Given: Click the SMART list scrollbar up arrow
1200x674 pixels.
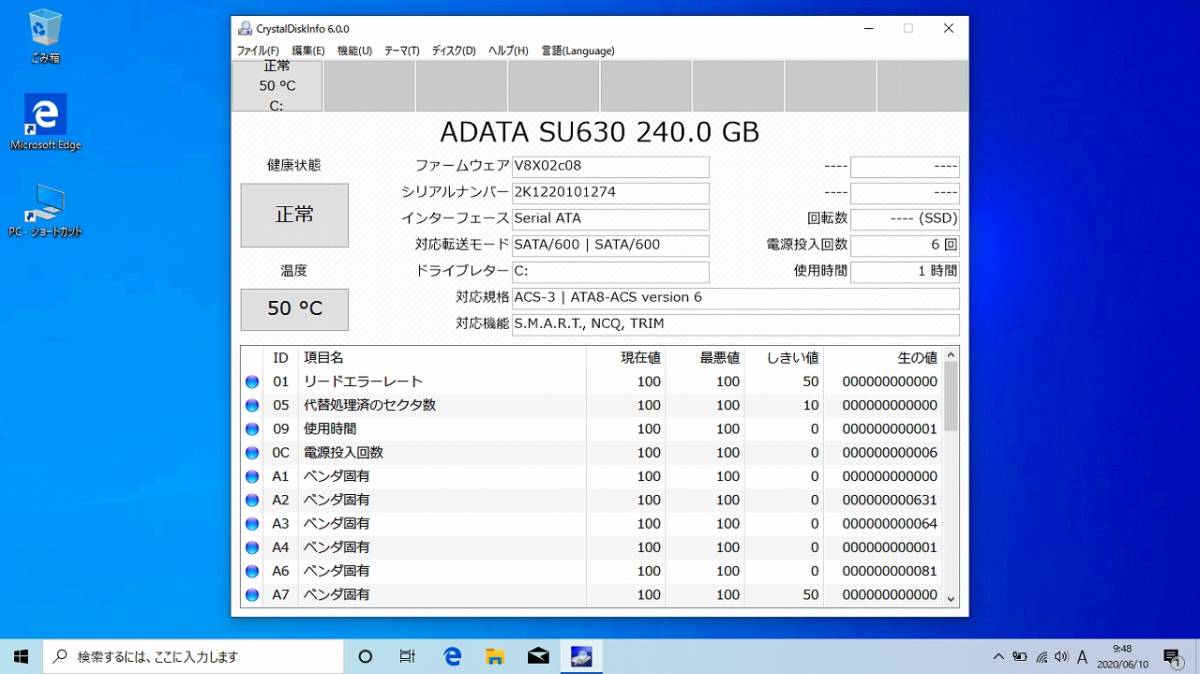Looking at the screenshot, I should point(951,354).
